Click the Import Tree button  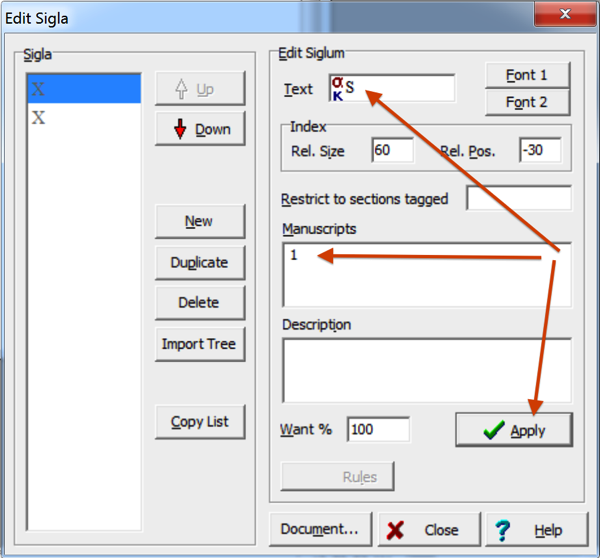click(199, 344)
